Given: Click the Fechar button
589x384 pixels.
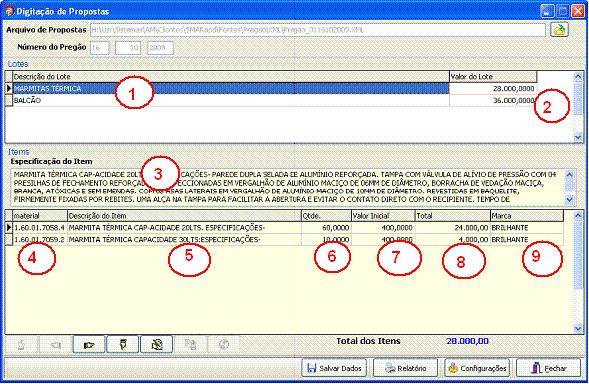Looking at the screenshot, I should click(548, 368).
